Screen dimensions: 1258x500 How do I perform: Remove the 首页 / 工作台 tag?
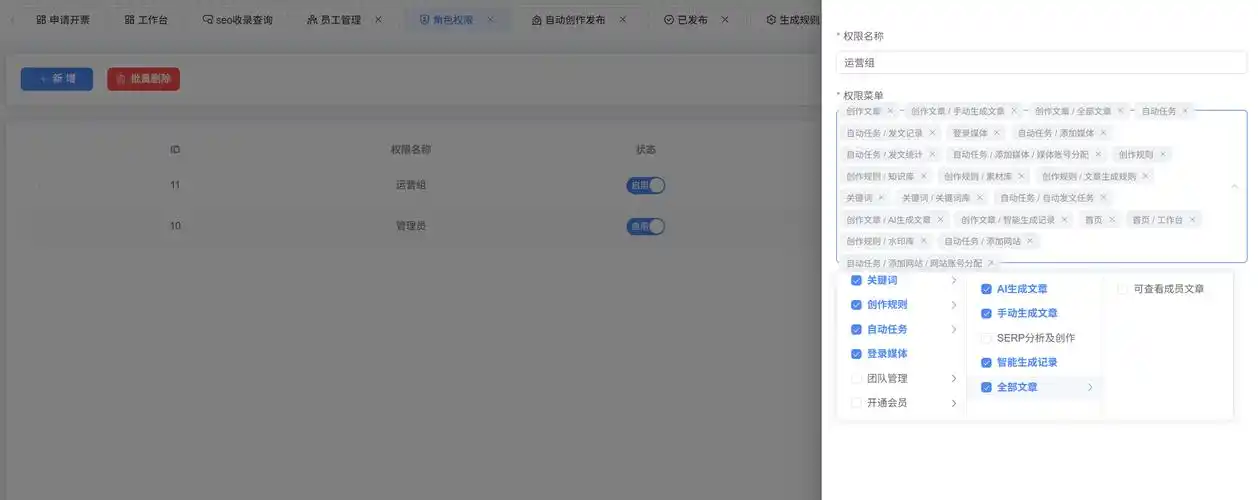tap(1192, 220)
